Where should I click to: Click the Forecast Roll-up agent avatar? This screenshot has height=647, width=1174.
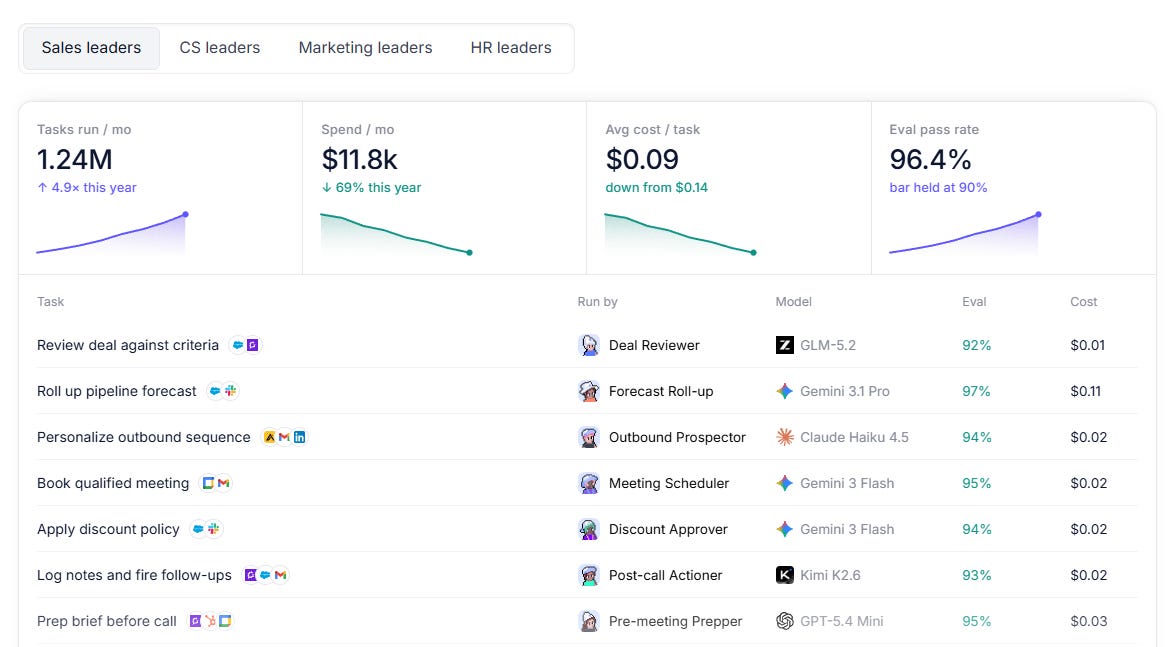click(589, 391)
